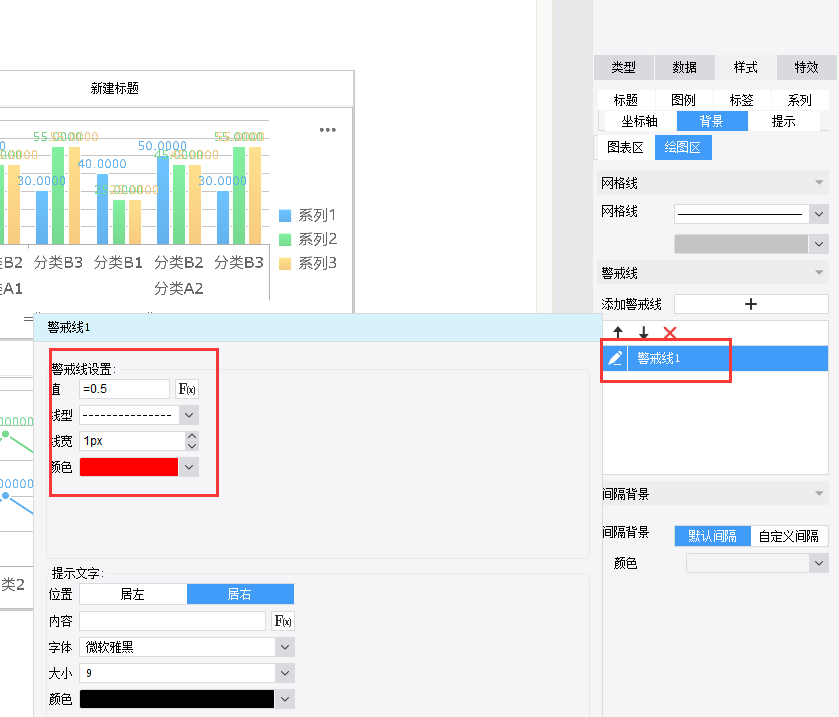Add a warning line with plus button
Viewport: 839px width, 717px height.
tap(751, 304)
